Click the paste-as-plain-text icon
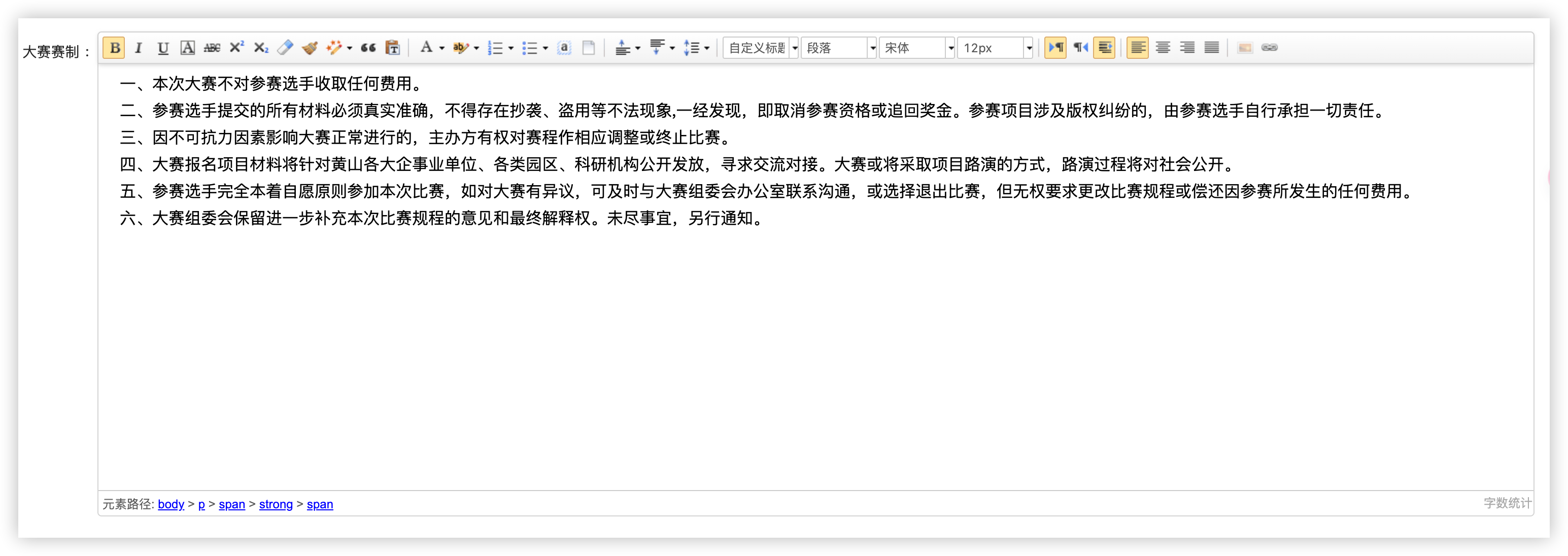 tap(393, 48)
